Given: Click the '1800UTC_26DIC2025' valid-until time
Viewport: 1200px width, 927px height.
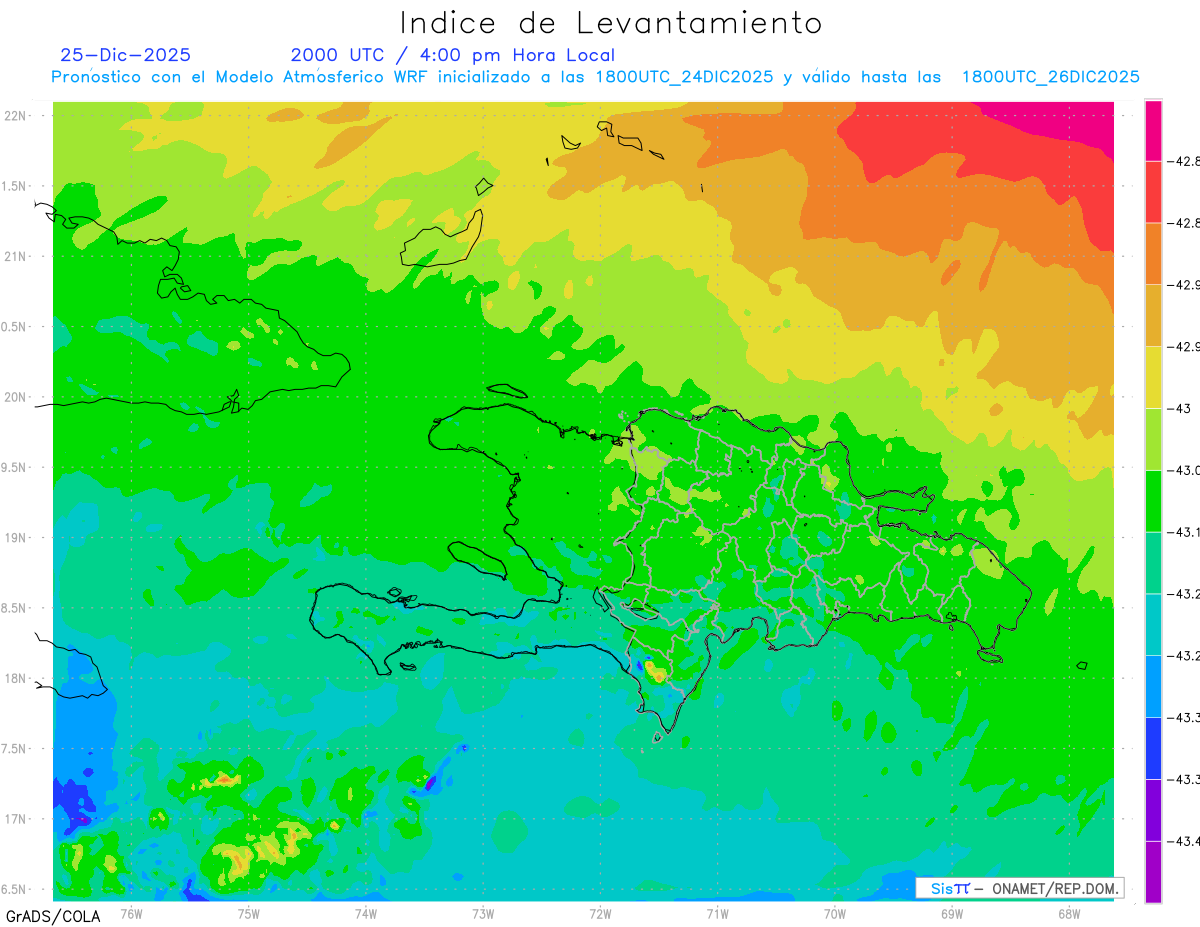Looking at the screenshot, I should point(1050,77).
